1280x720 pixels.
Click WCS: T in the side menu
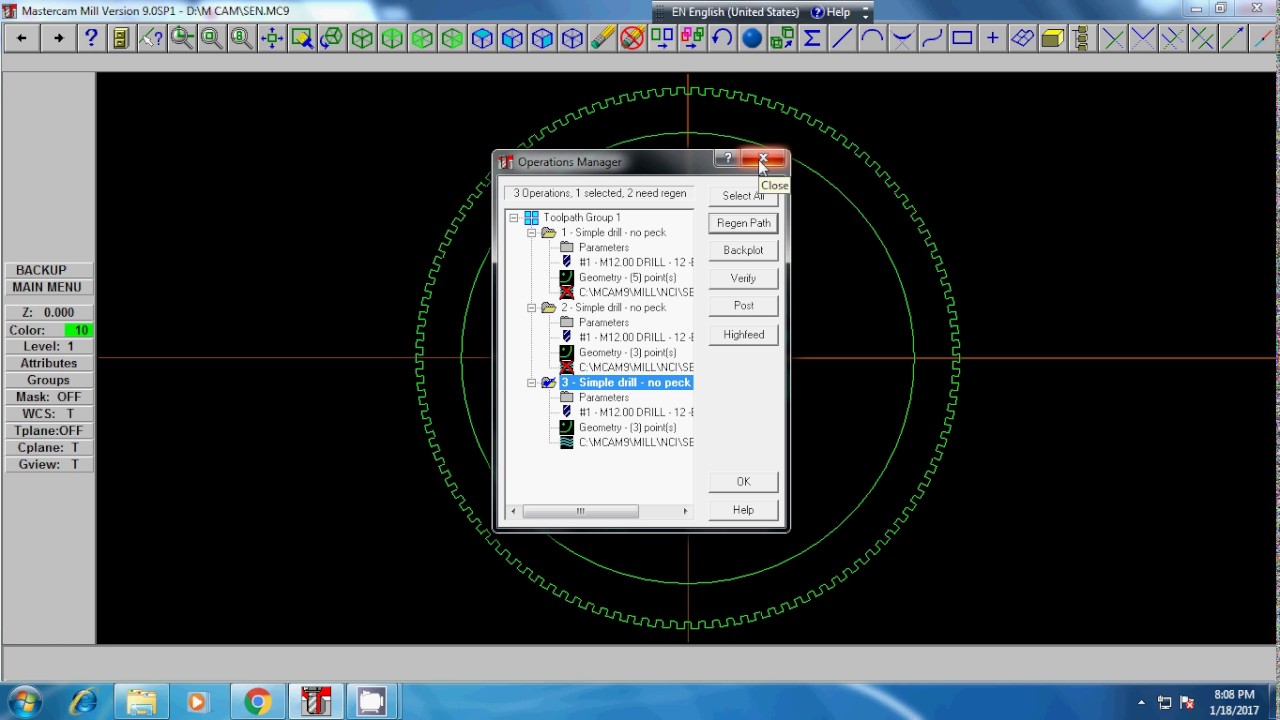[x=48, y=414]
